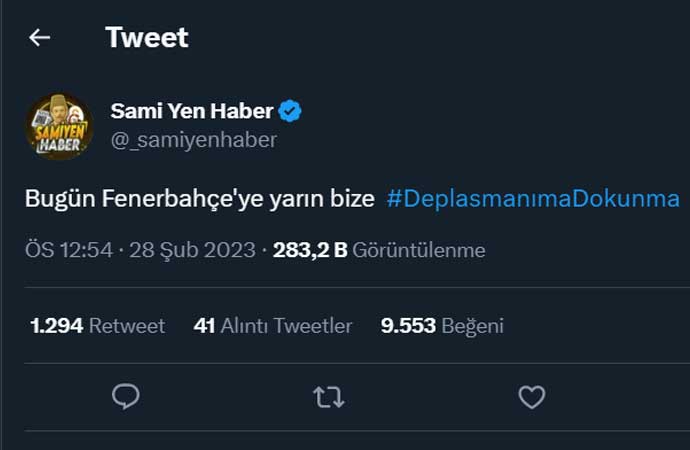
Task: Click the reply speech bubble icon
Action: pos(125,397)
